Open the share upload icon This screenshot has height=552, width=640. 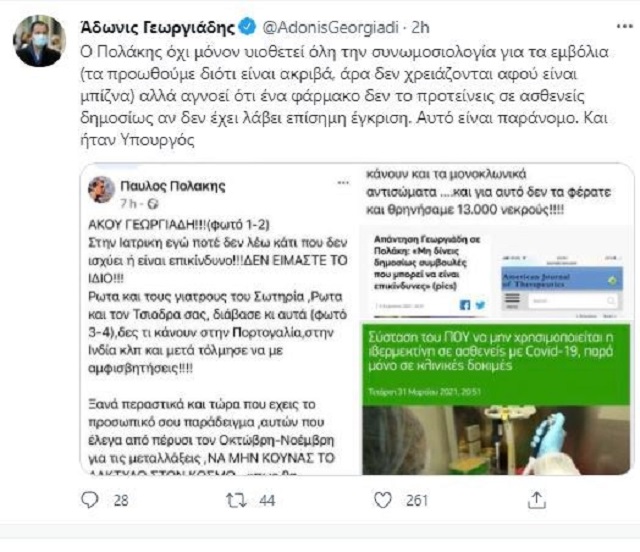click(537, 500)
